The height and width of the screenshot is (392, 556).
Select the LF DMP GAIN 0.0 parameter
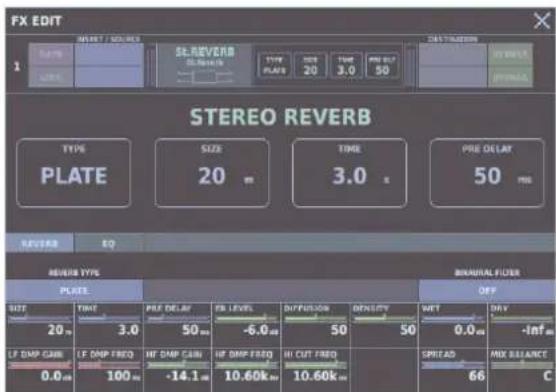pyautogui.click(x=40, y=370)
